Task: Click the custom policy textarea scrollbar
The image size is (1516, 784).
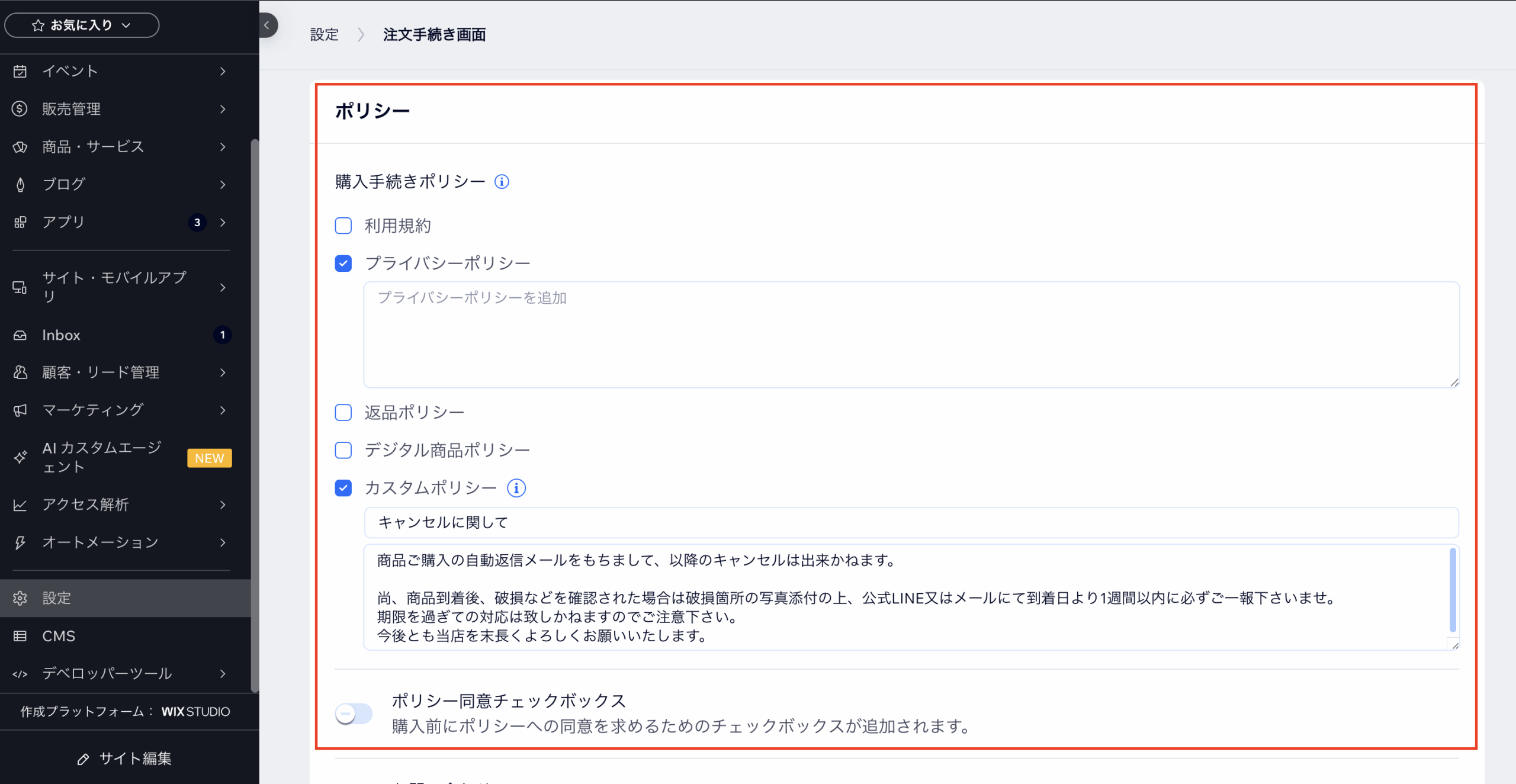Action: (x=1452, y=590)
